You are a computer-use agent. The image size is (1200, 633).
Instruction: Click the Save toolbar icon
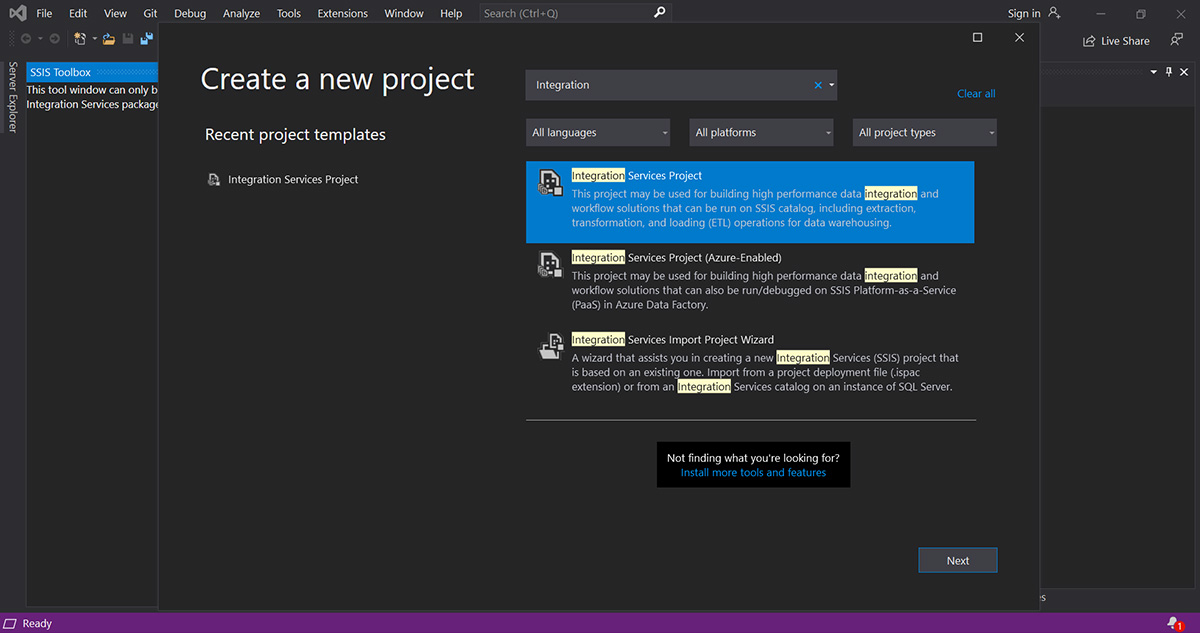tap(128, 39)
